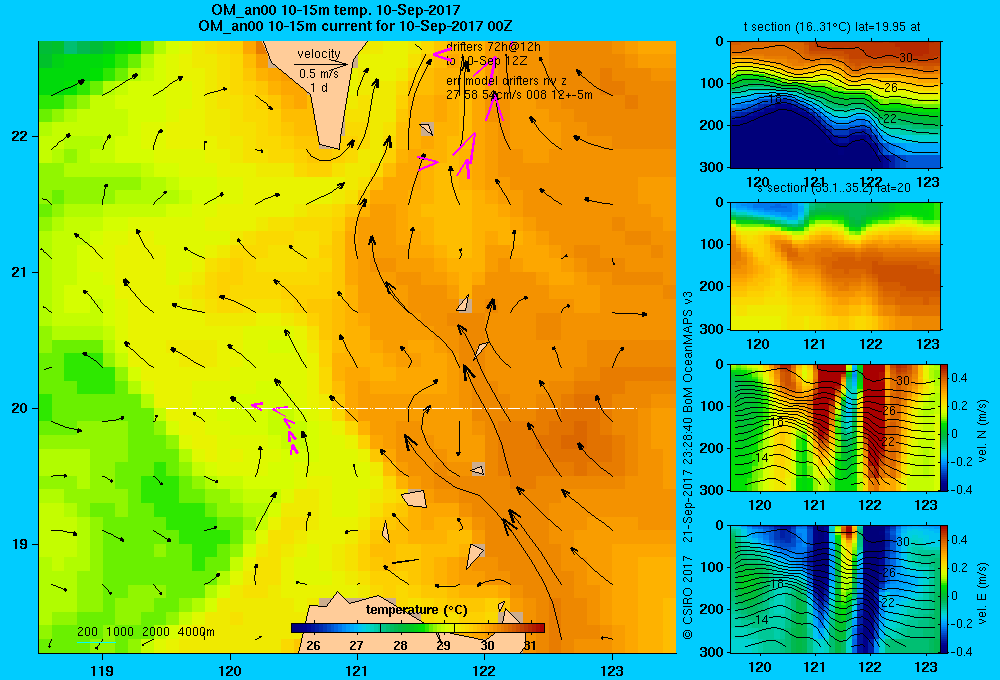Open the salinity section panel
This screenshot has height=680, width=1000.
click(x=835, y=266)
